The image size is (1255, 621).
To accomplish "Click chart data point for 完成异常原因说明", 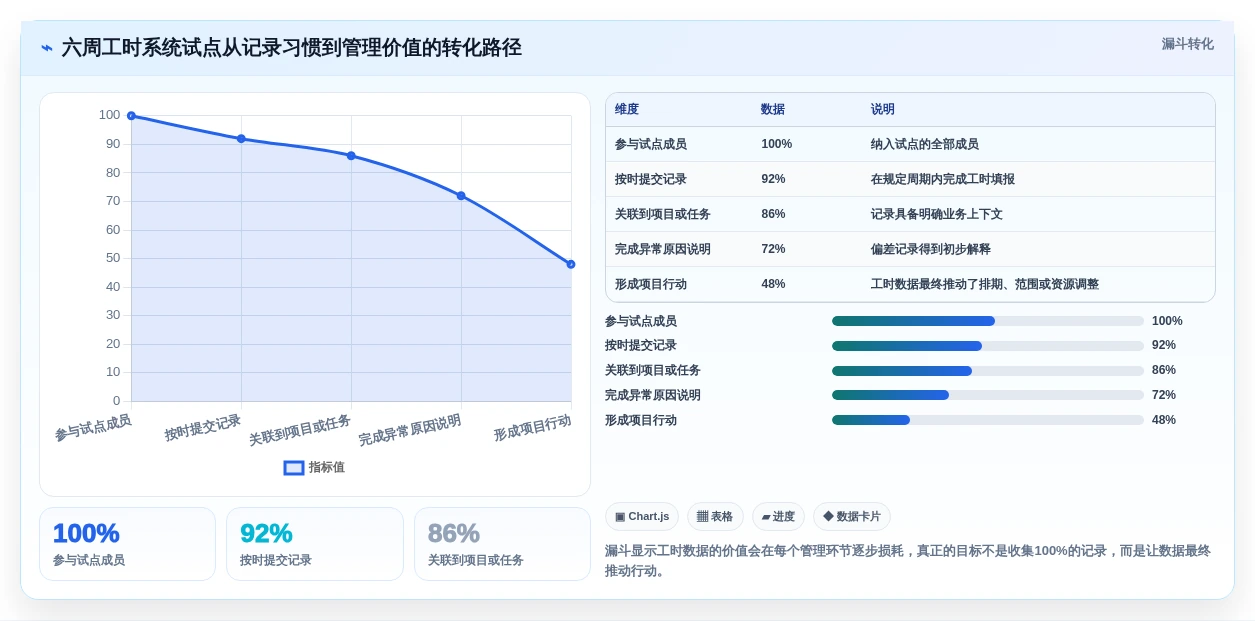I will tap(461, 196).
